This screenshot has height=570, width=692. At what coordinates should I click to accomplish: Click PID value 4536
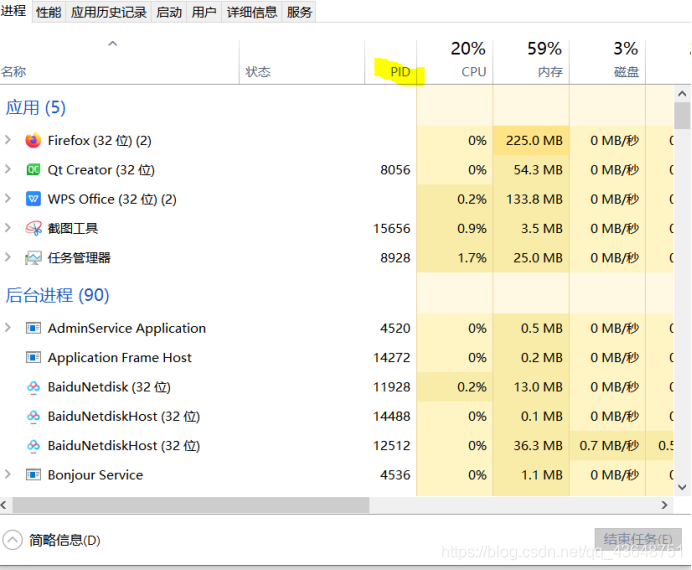point(395,475)
